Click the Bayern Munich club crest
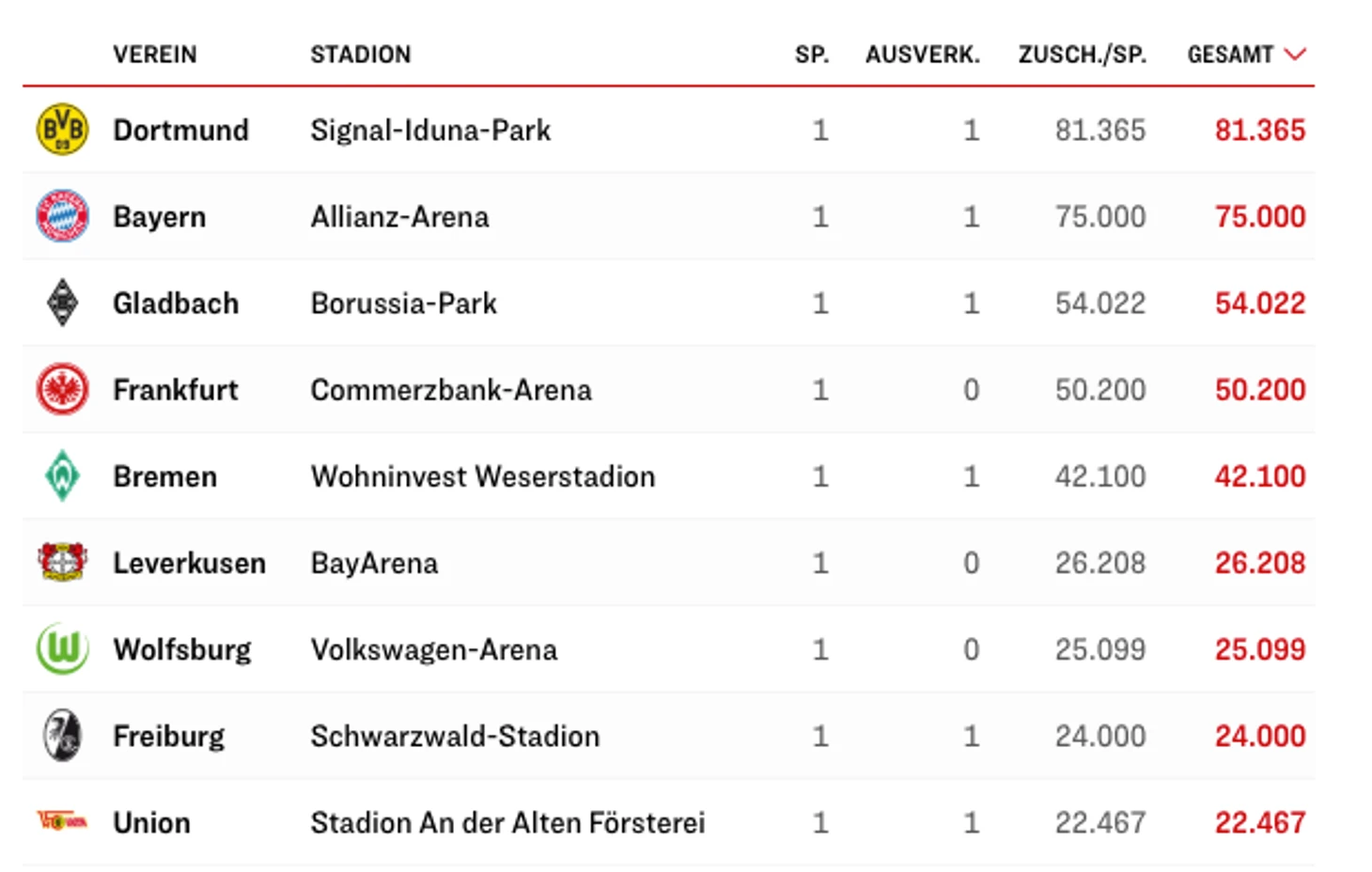1372x872 pixels. pyautogui.click(x=62, y=216)
